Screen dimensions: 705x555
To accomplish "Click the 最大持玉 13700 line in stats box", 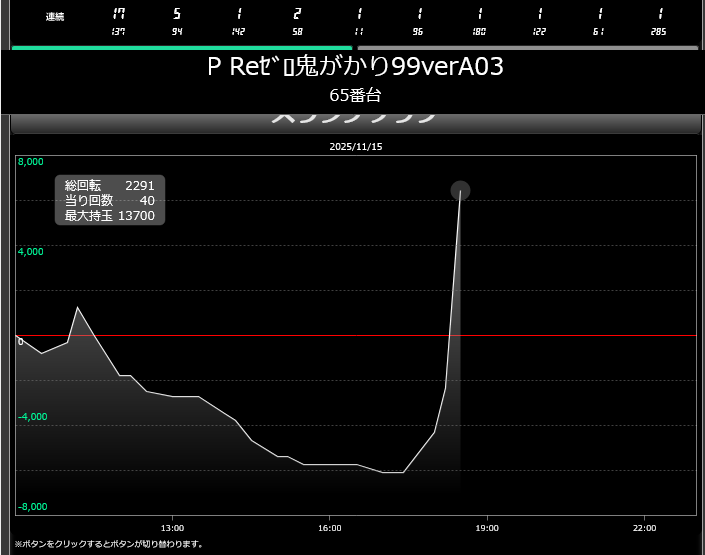I will 110,216.
